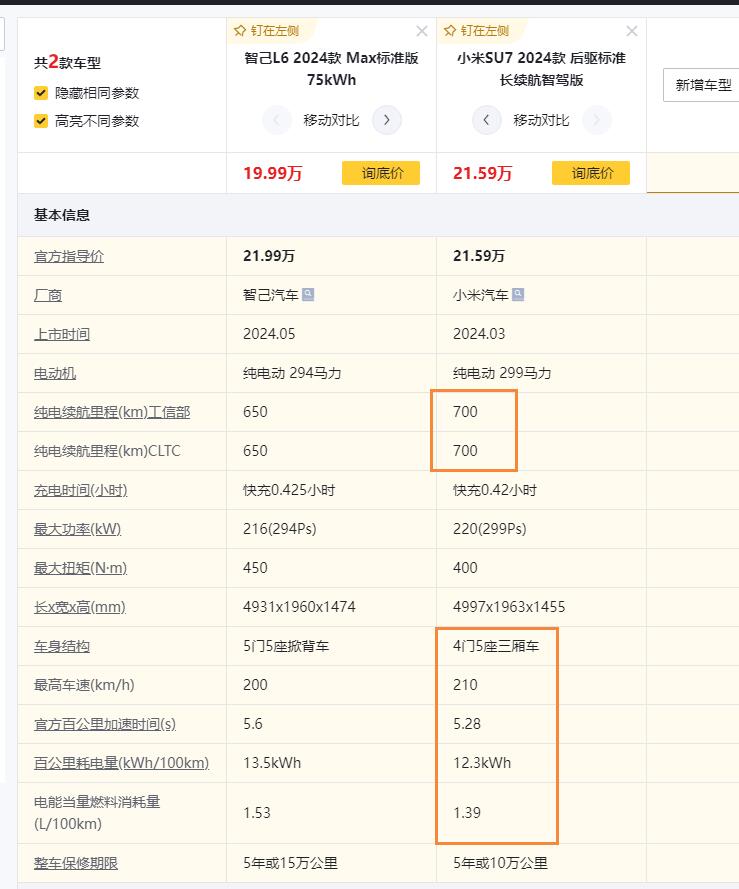Click 询底价 for the 智己L6
The height and width of the screenshot is (889, 739).
[x=381, y=173]
